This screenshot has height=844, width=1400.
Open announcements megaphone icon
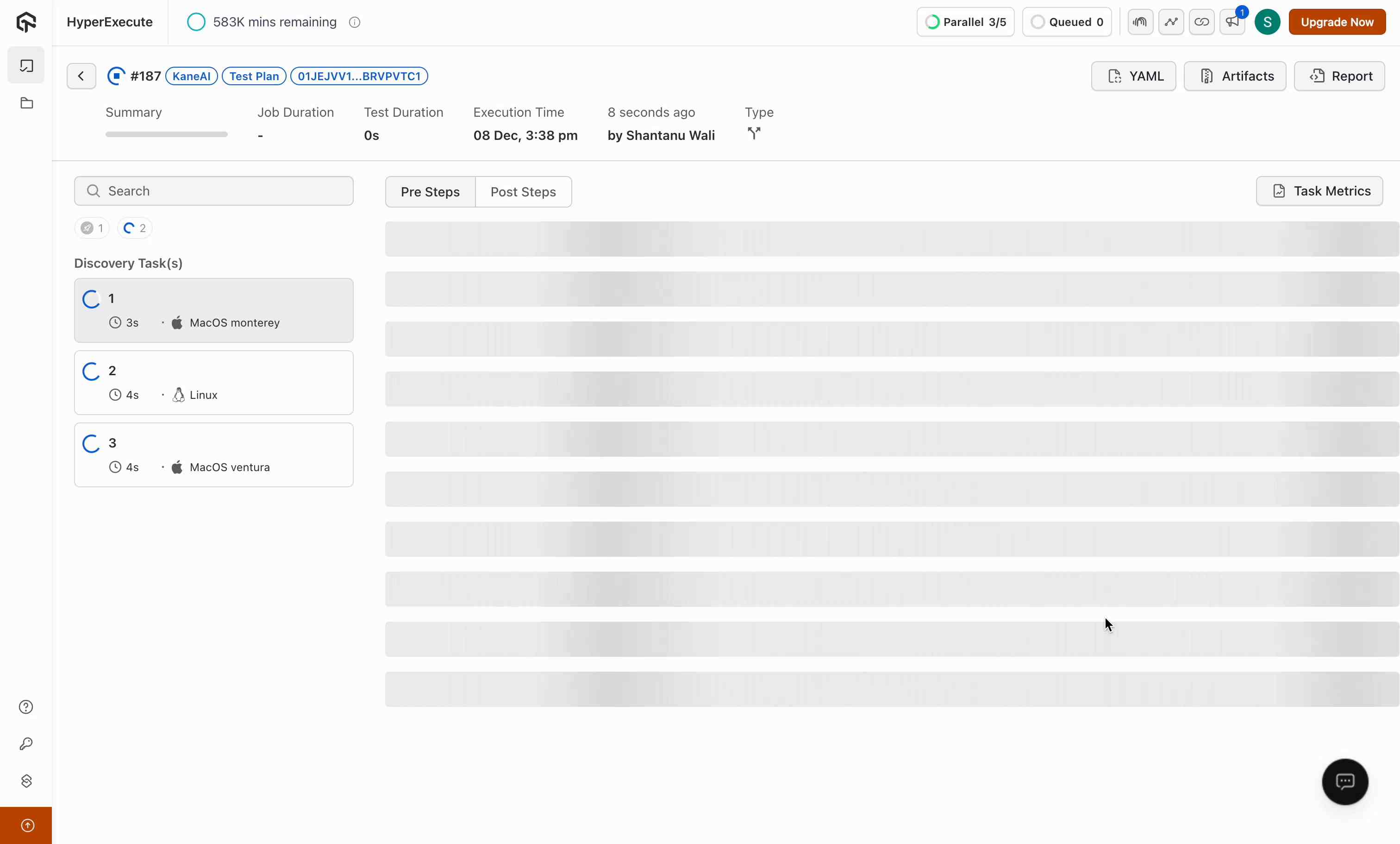pyautogui.click(x=1232, y=22)
